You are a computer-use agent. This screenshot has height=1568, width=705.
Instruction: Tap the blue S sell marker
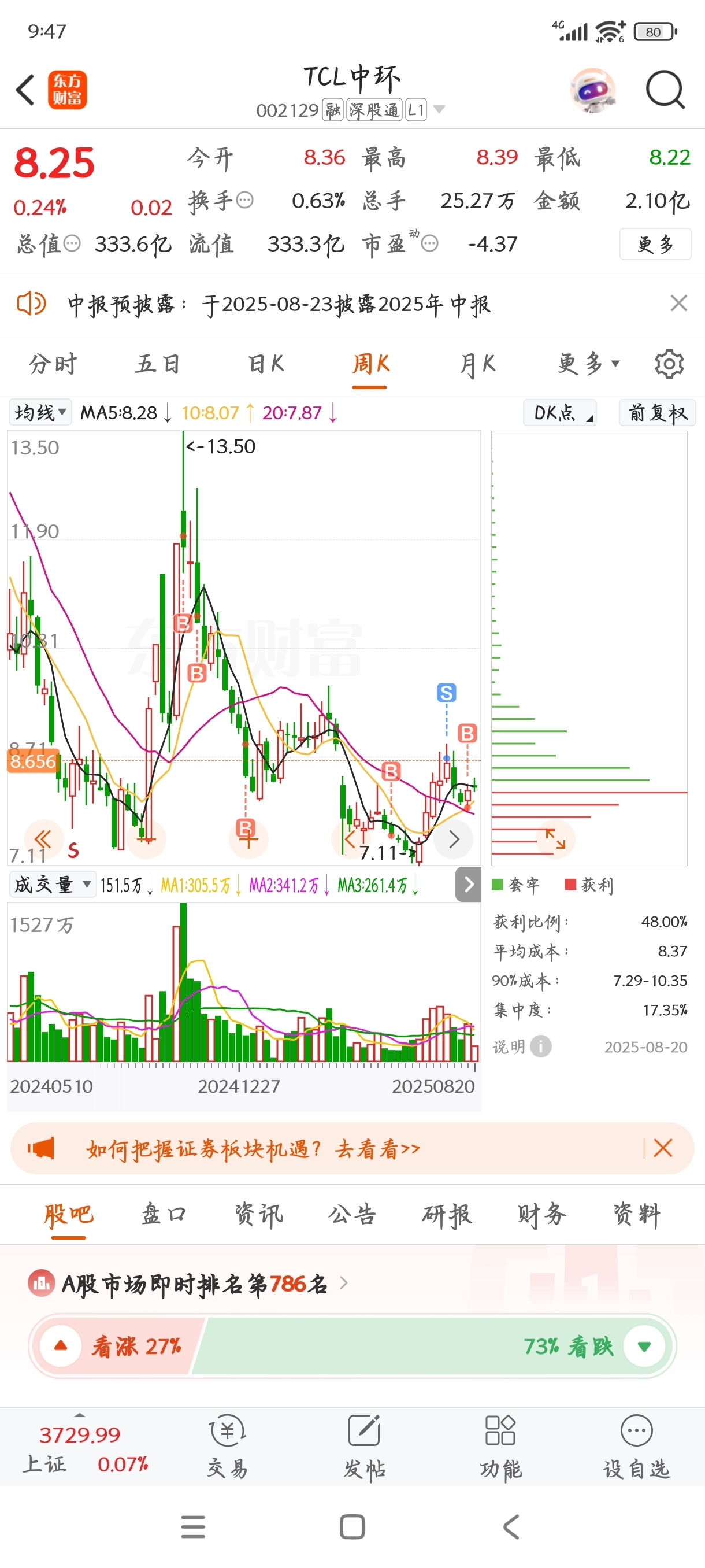click(x=447, y=693)
